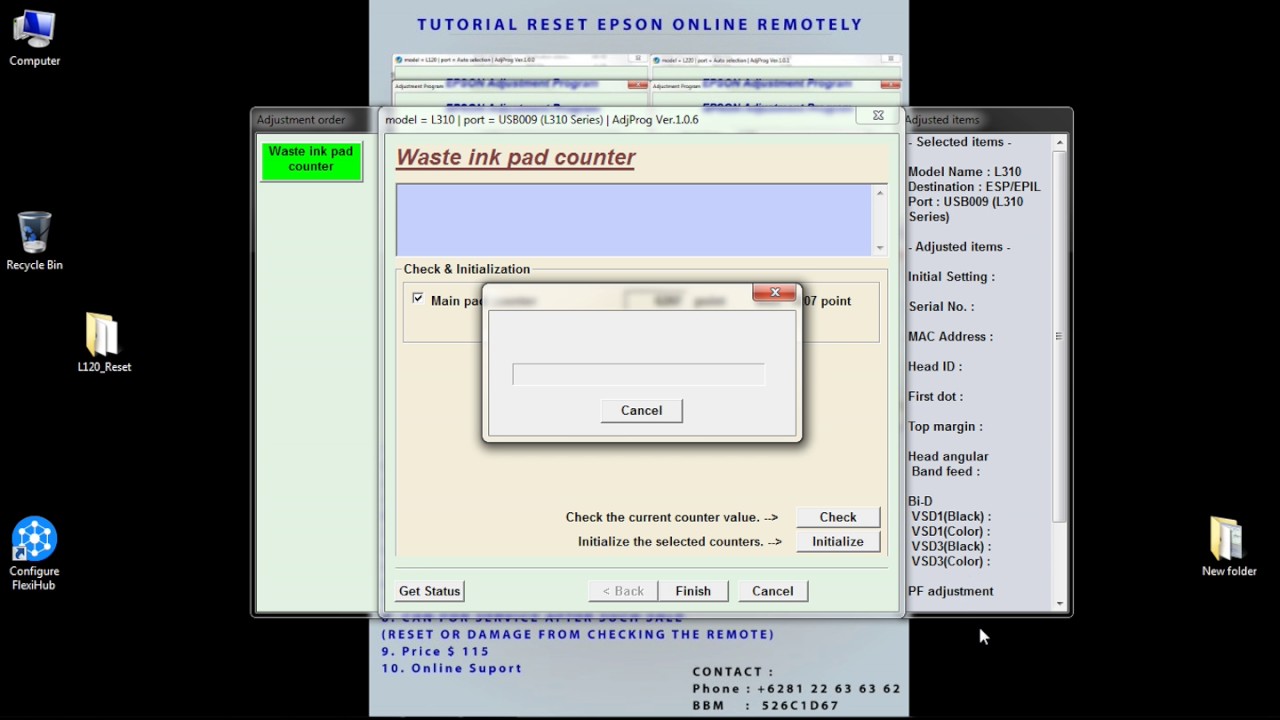Click the 'Destination : ESP/EPIL' text

click(x=974, y=187)
